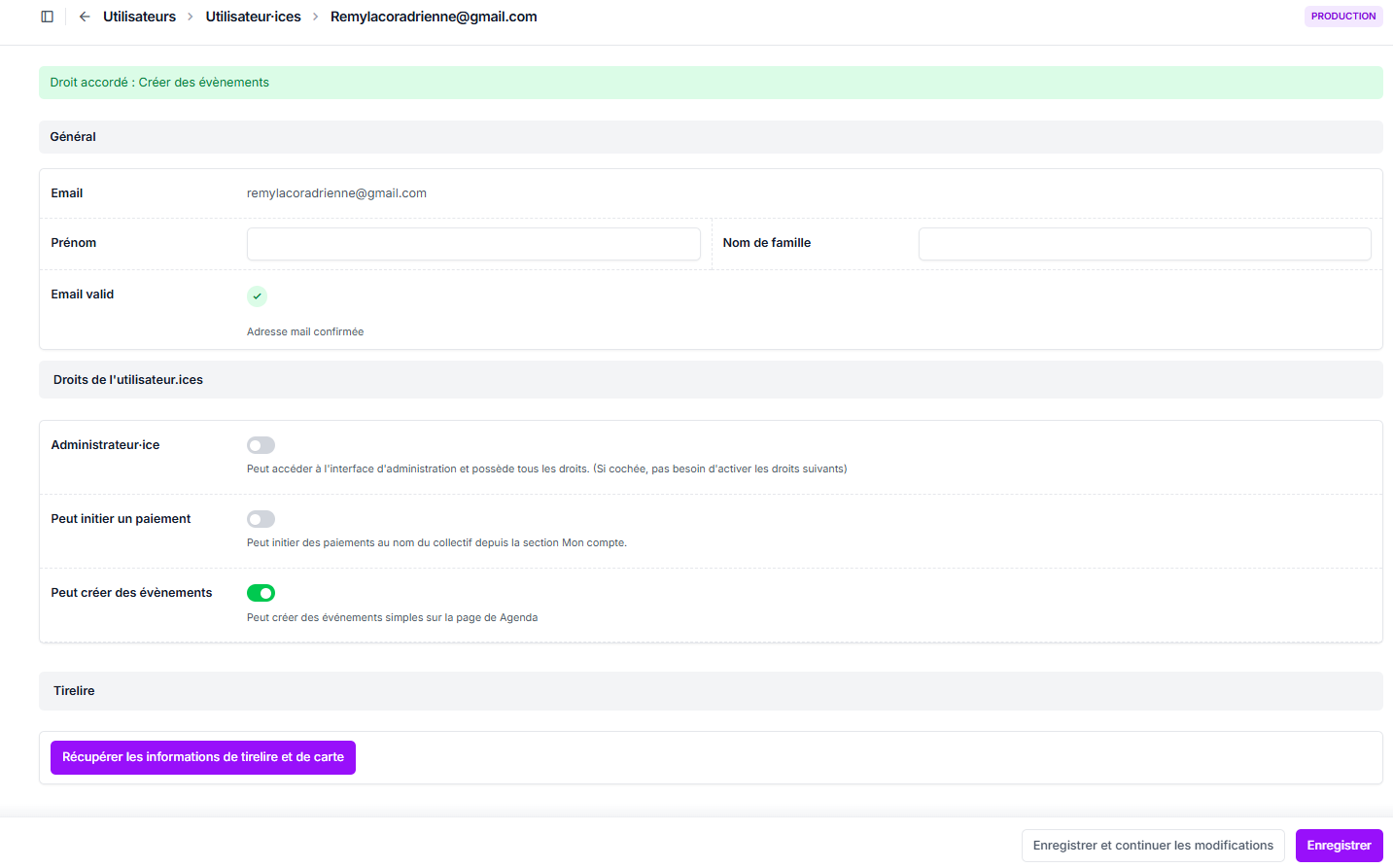
Task: Enable the Peut initier un paiement toggle
Action: point(261,519)
